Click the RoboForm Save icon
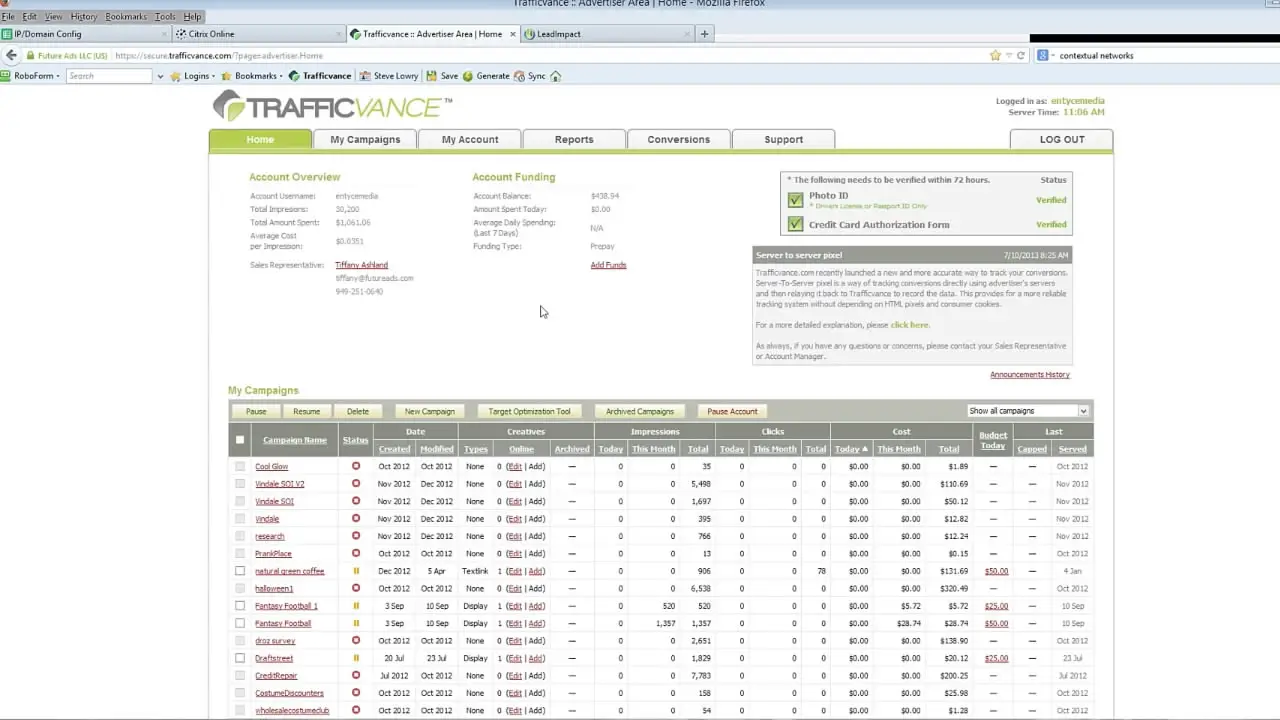The width and height of the screenshot is (1280, 720). pos(442,76)
